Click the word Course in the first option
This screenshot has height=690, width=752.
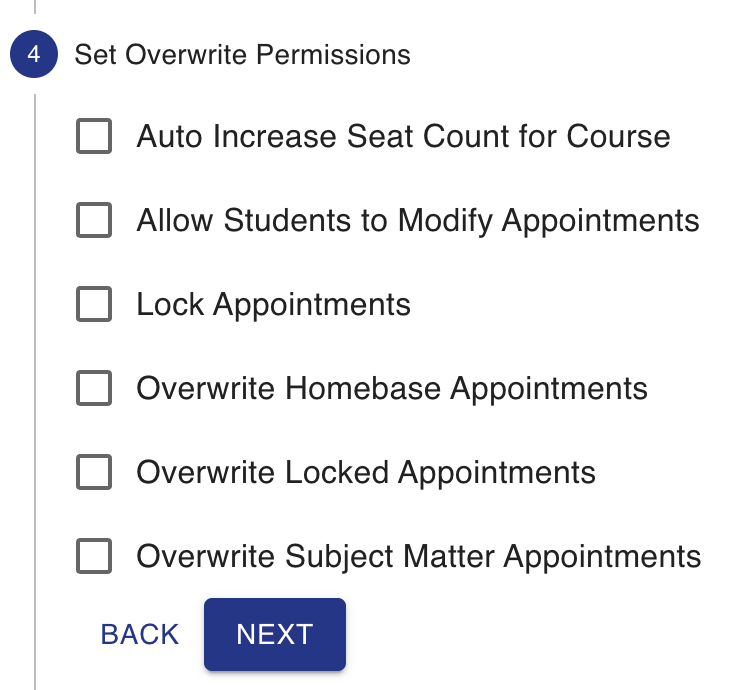618,136
